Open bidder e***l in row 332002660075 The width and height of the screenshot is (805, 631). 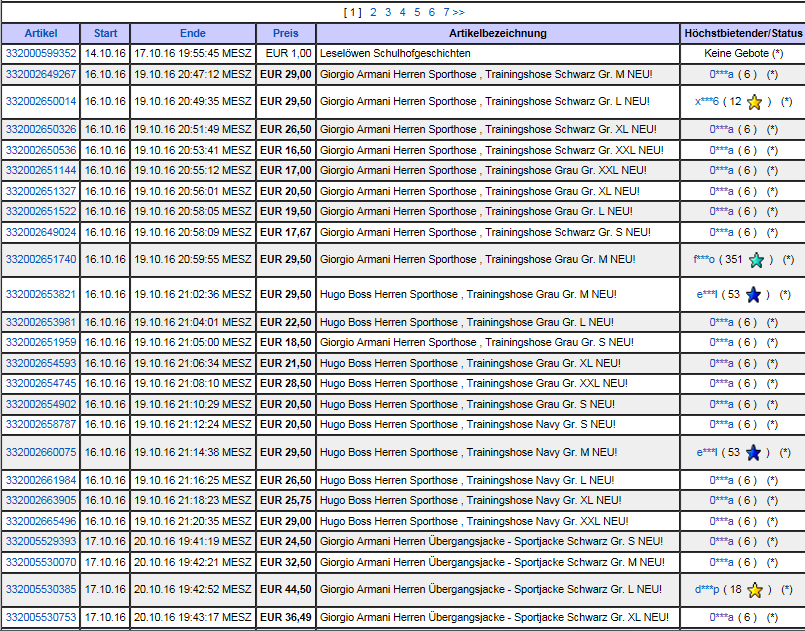pos(707,453)
